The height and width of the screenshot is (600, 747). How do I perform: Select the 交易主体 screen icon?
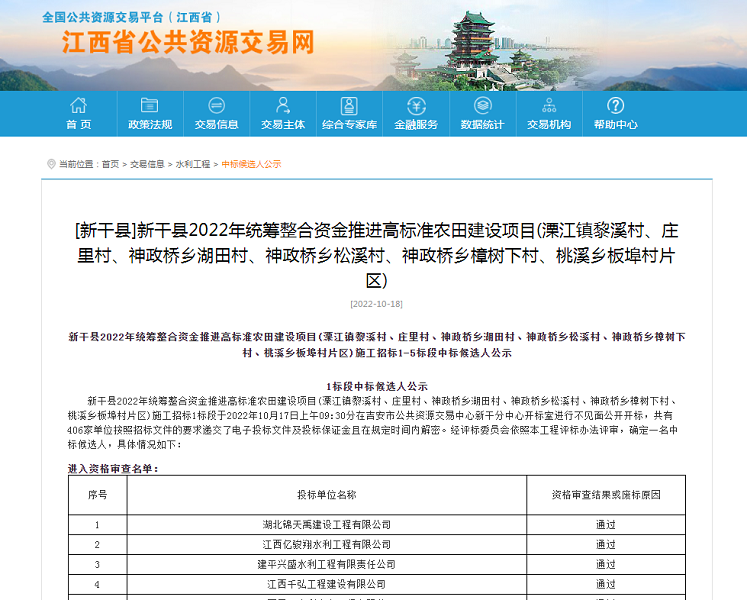[x=283, y=105]
